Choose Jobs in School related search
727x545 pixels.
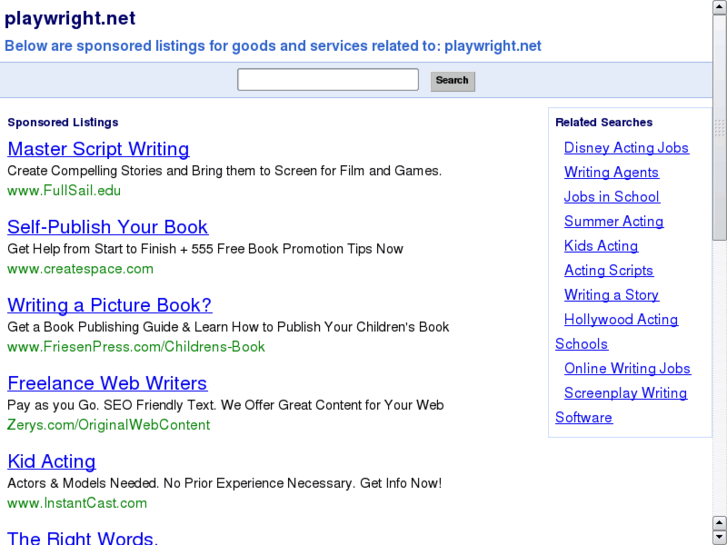(x=611, y=197)
